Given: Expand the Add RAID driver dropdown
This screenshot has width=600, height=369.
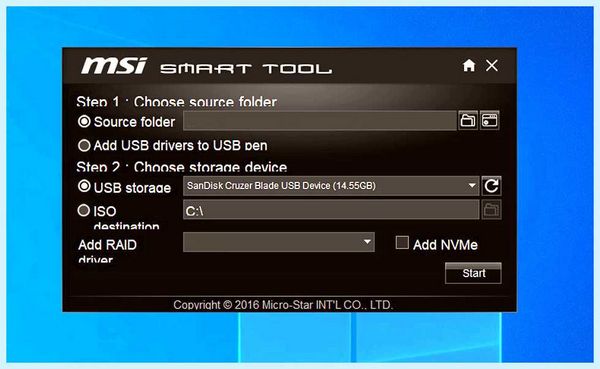Looking at the screenshot, I should coord(279,242).
